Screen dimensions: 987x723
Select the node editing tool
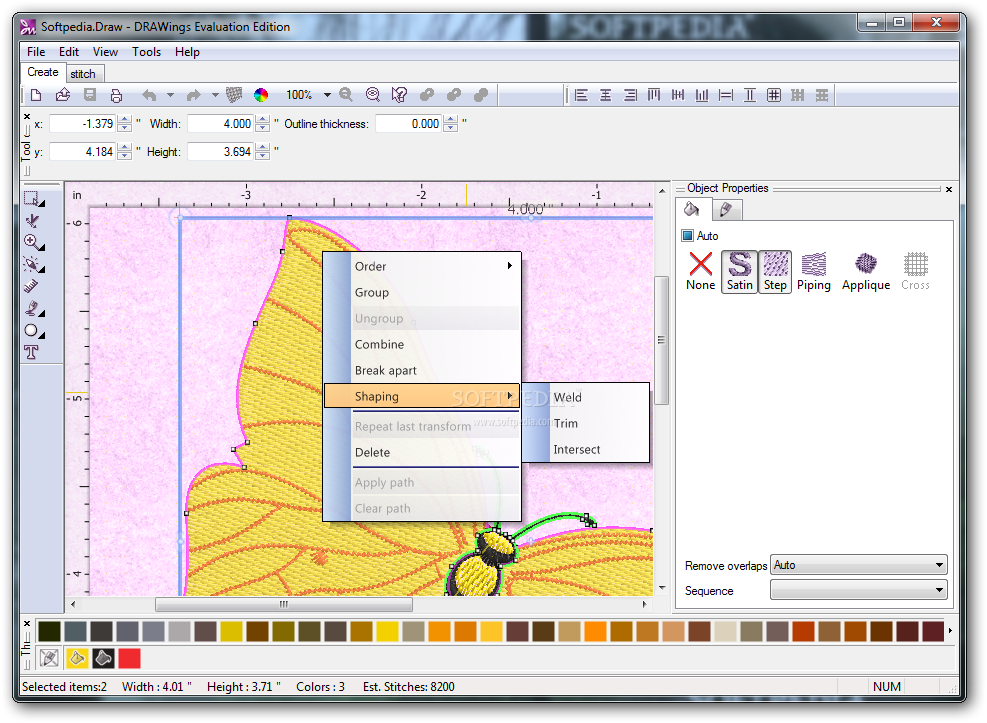pyautogui.click(x=31, y=220)
